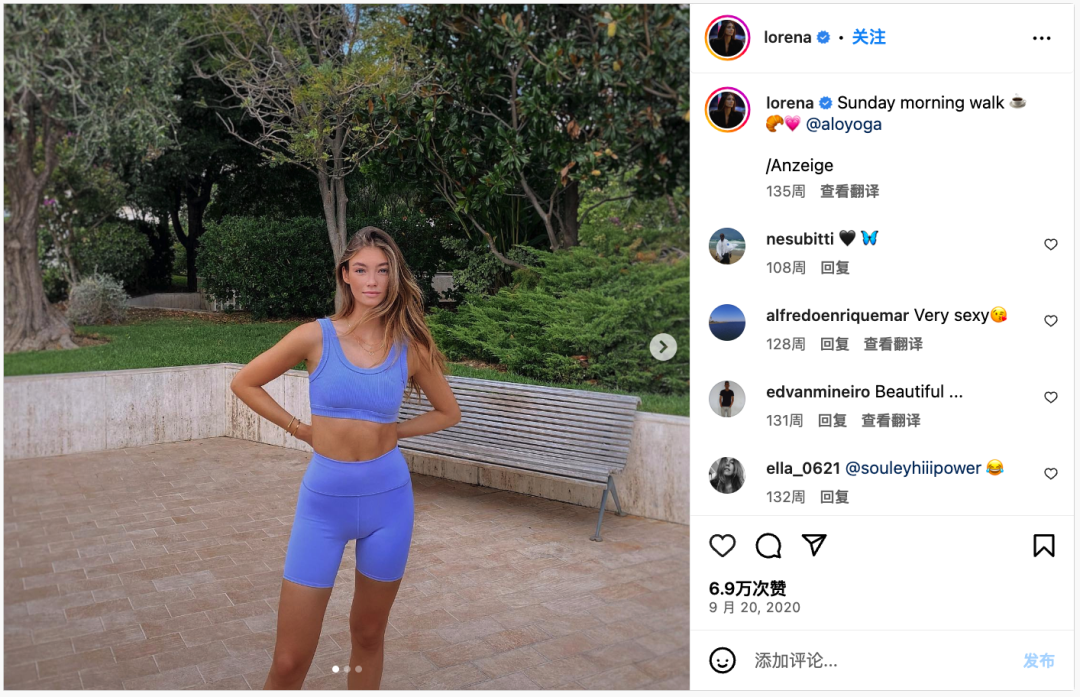Like nesubitti's comment with the heart

point(1050,245)
